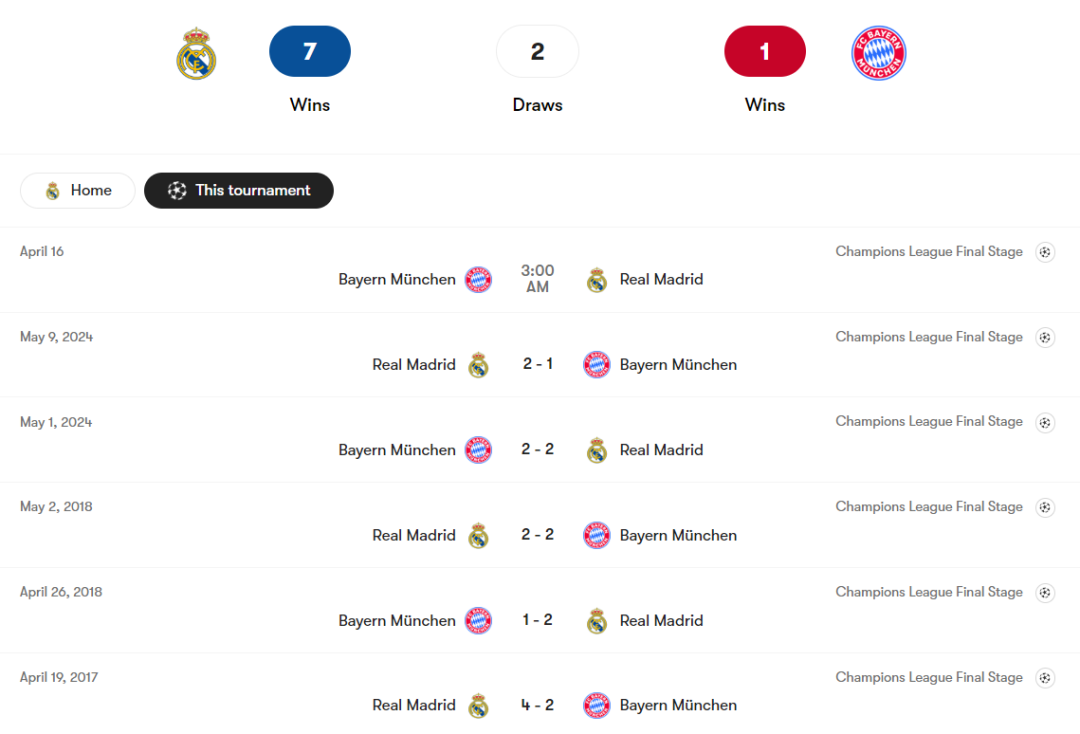The width and height of the screenshot is (1080, 734).
Task: Click the 2 draws badge
Action: pos(537,52)
